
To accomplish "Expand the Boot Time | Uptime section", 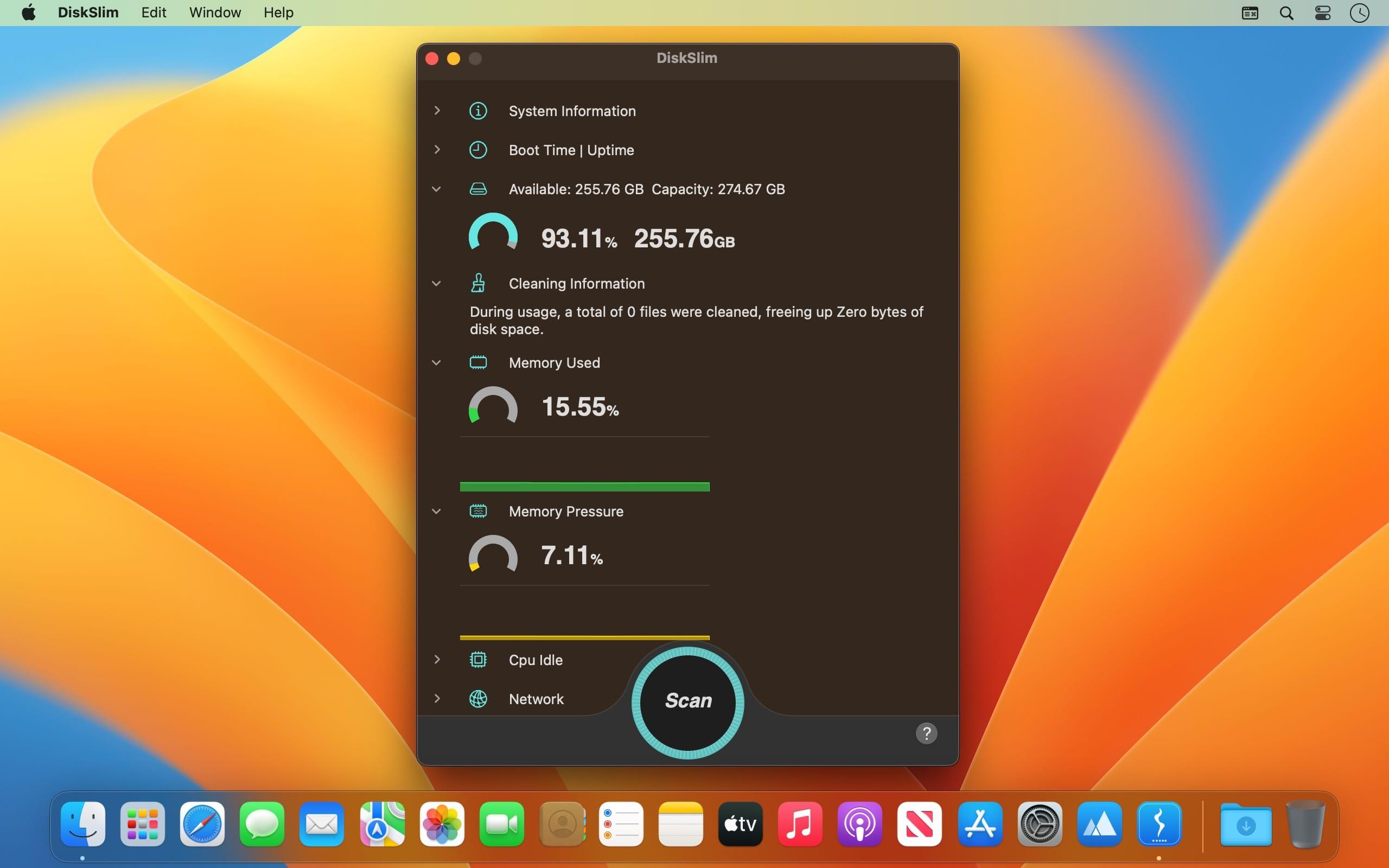I will [x=437, y=150].
